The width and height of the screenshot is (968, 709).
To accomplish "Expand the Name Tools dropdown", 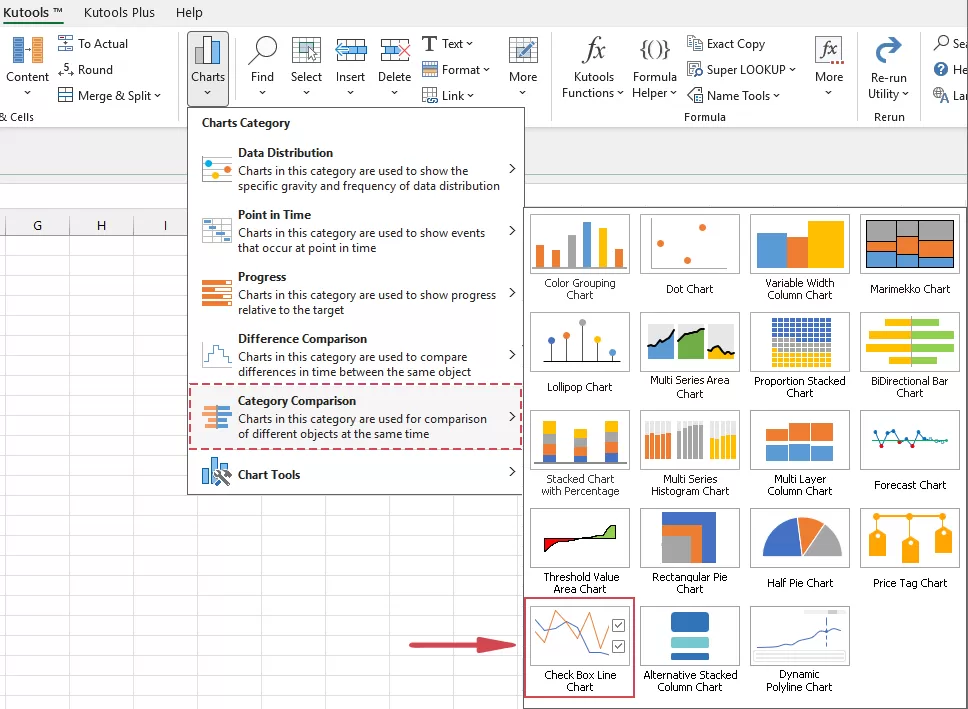I will (733, 96).
